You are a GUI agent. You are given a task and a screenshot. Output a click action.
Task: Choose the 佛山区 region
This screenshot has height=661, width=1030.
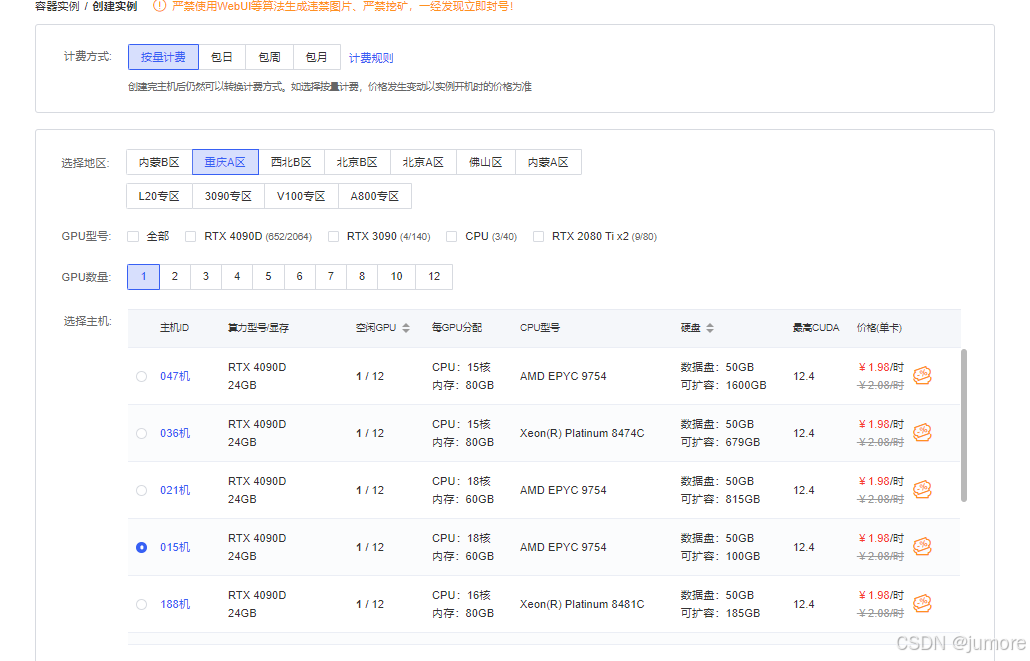(485, 162)
